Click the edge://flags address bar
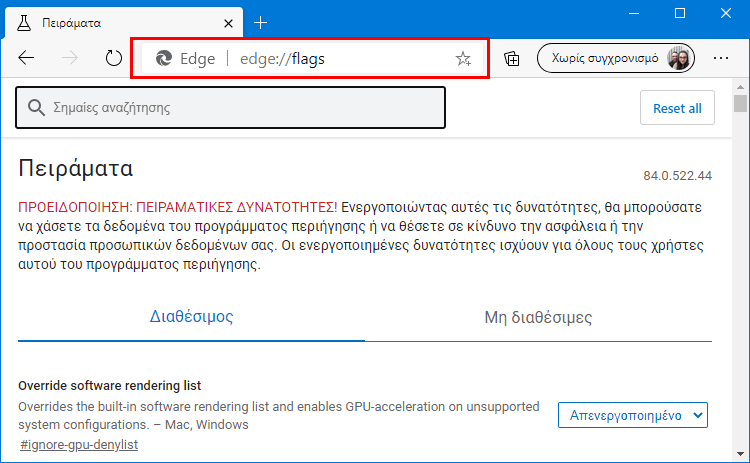 tap(310, 58)
